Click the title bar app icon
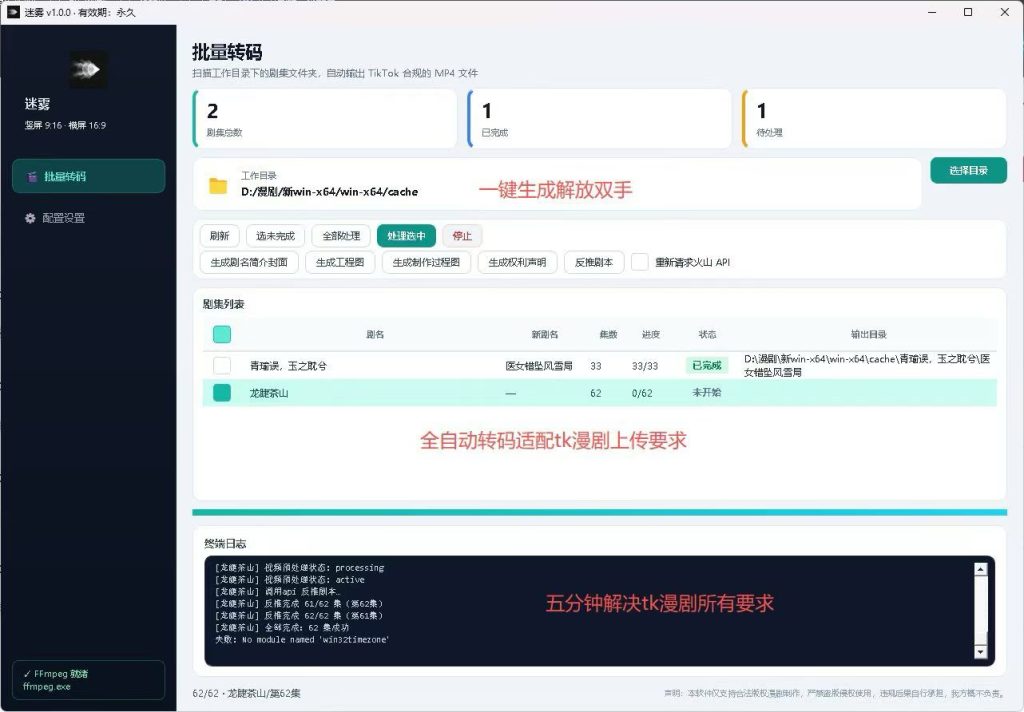This screenshot has width=1024, height=712. pos(13,12)
